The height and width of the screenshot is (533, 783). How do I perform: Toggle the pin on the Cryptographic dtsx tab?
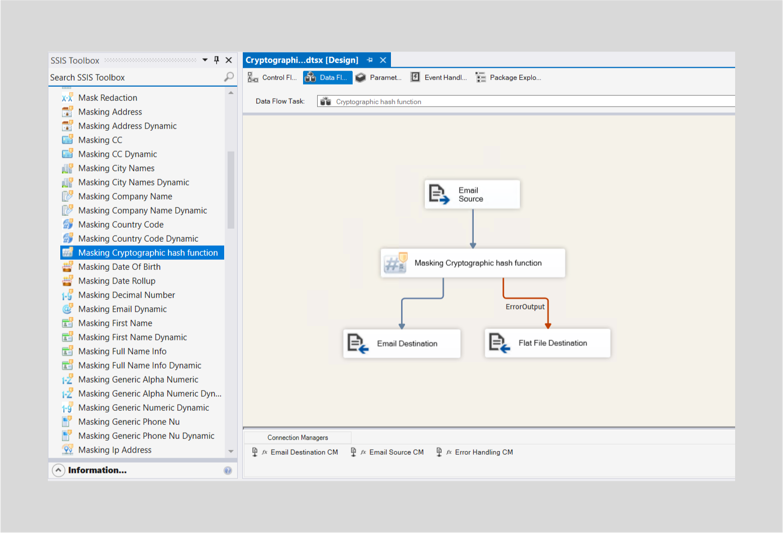click(370, 60)
